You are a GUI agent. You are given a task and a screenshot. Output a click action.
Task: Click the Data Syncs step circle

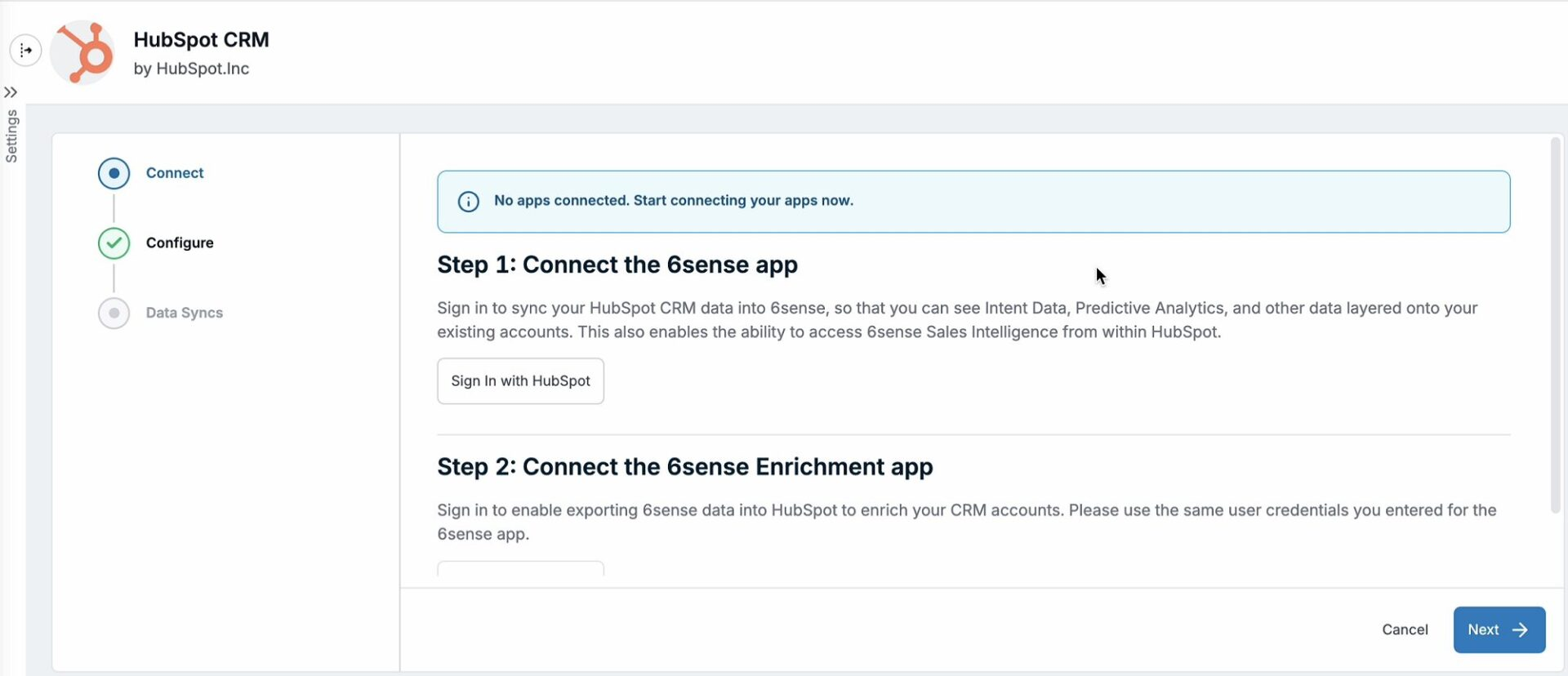(x=114, y=313)
